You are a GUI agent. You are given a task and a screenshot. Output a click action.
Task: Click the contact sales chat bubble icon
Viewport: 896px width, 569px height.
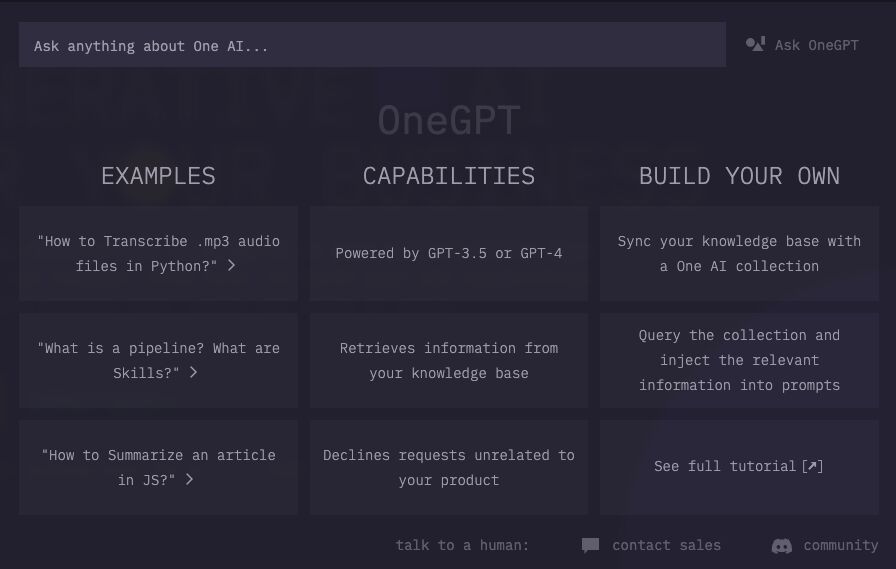(x=590, y=545)
